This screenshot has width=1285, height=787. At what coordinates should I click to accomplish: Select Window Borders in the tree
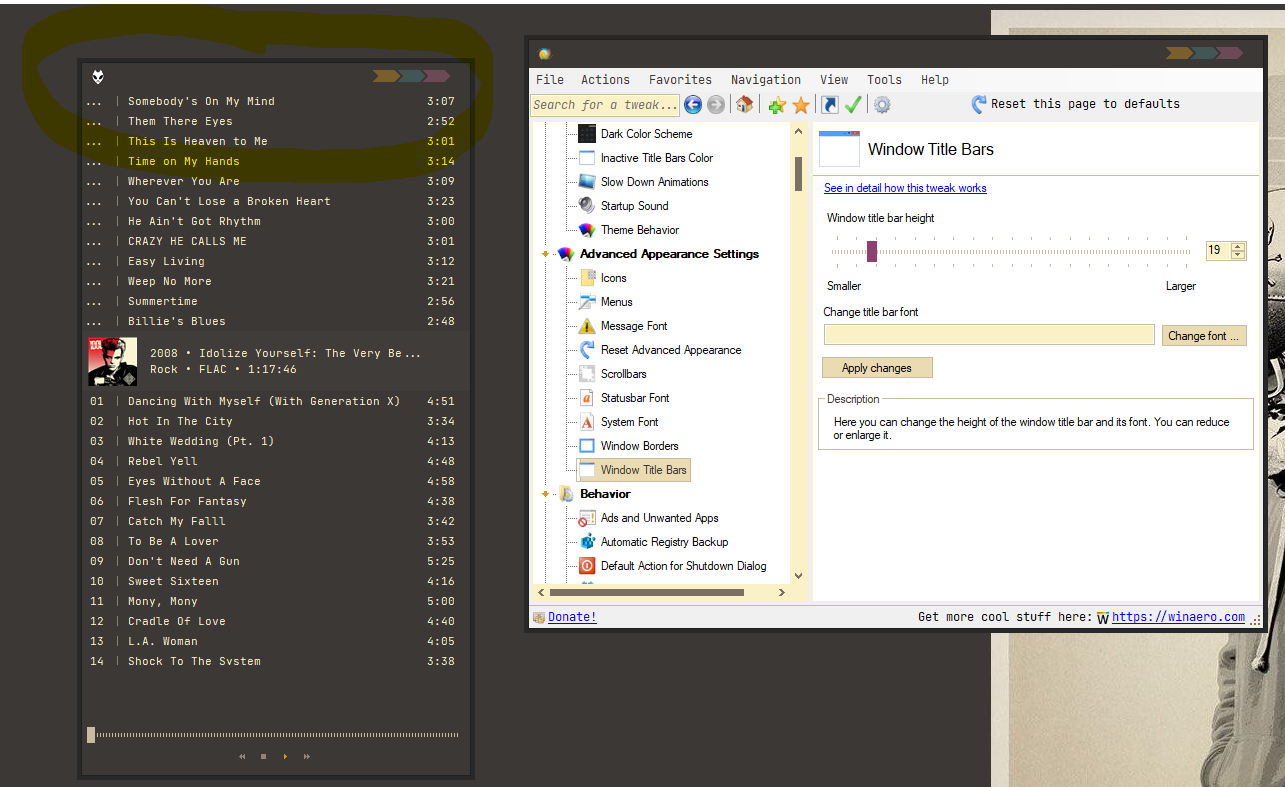click(639, 446)
